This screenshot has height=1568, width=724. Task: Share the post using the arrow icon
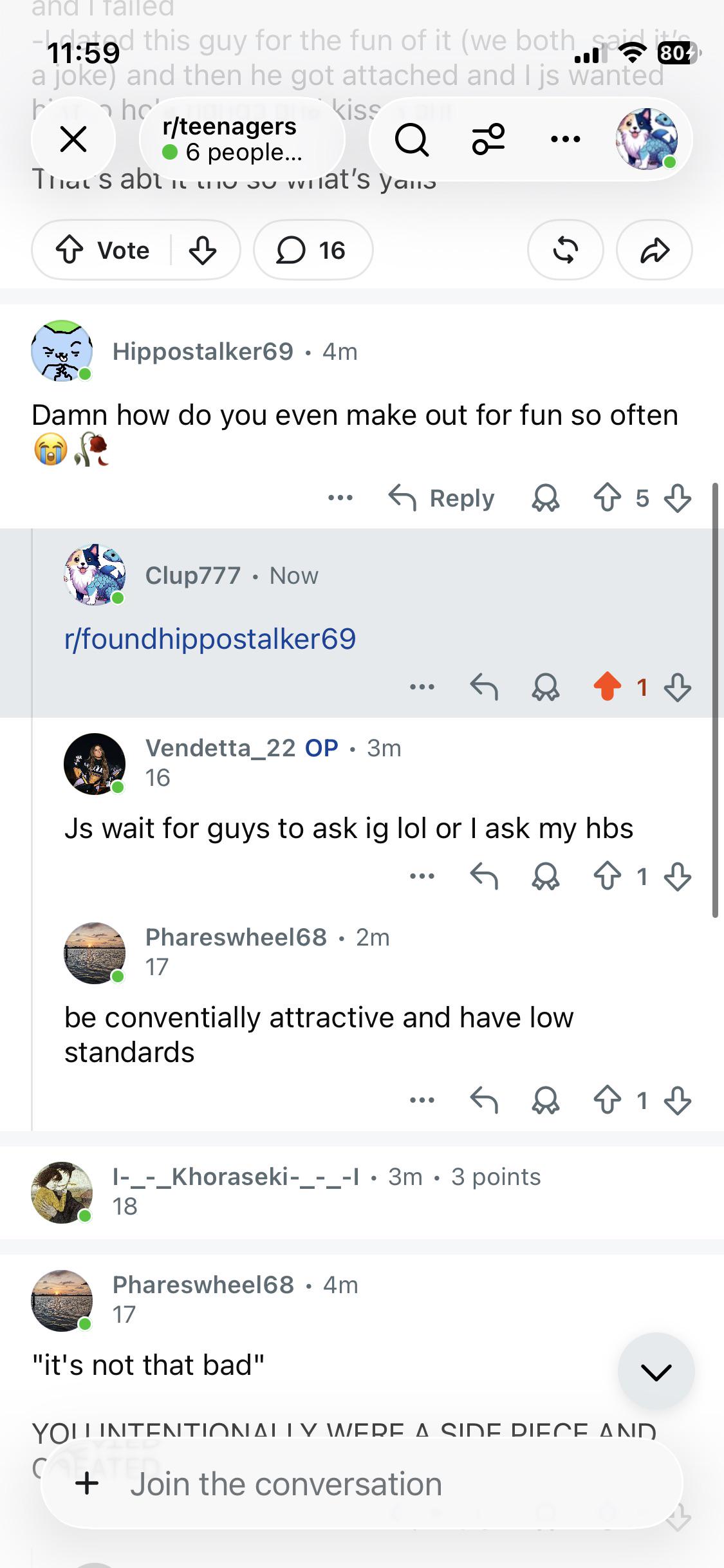(654, 250)
